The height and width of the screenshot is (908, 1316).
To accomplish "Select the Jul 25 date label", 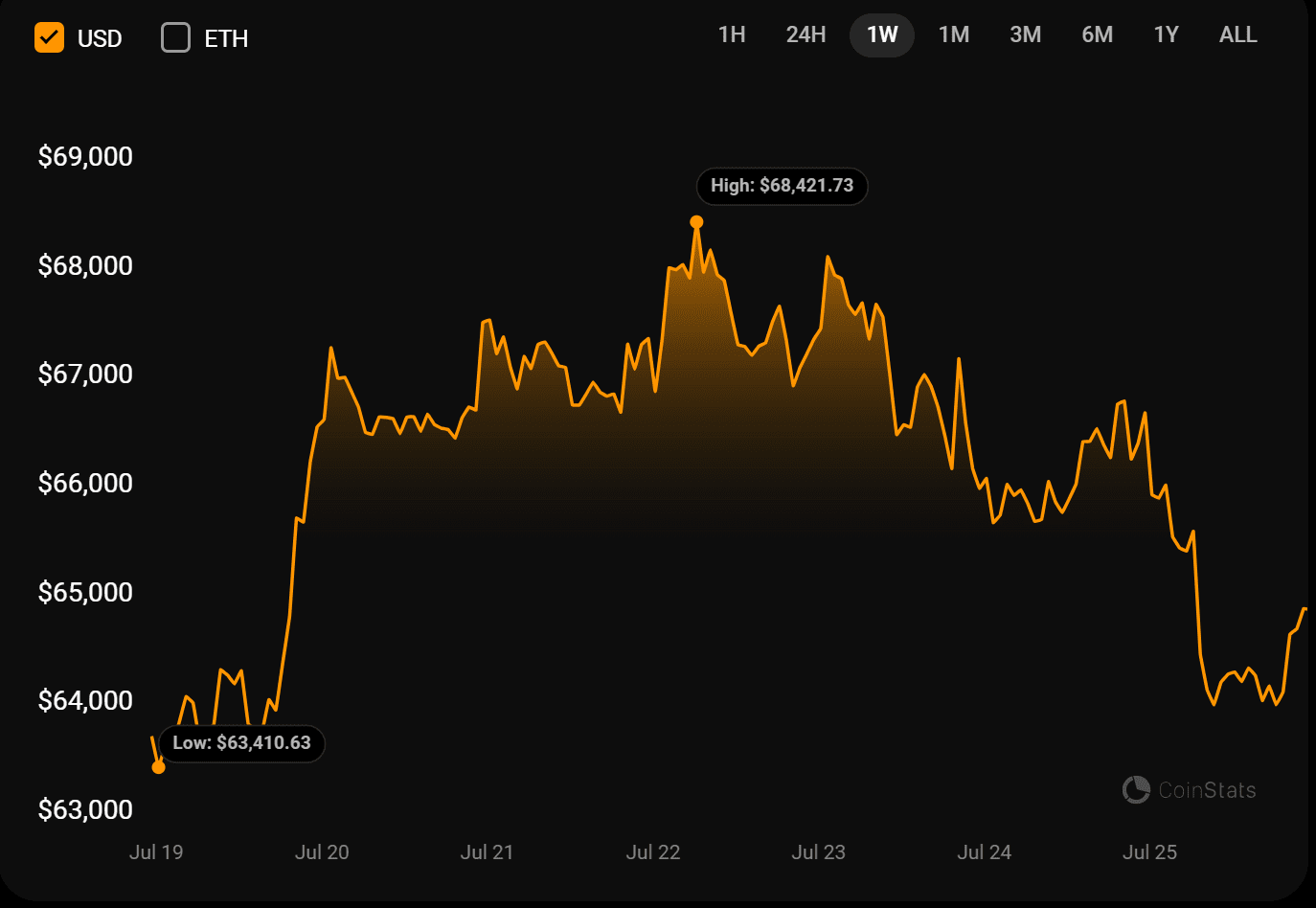I will (1149, 852).
